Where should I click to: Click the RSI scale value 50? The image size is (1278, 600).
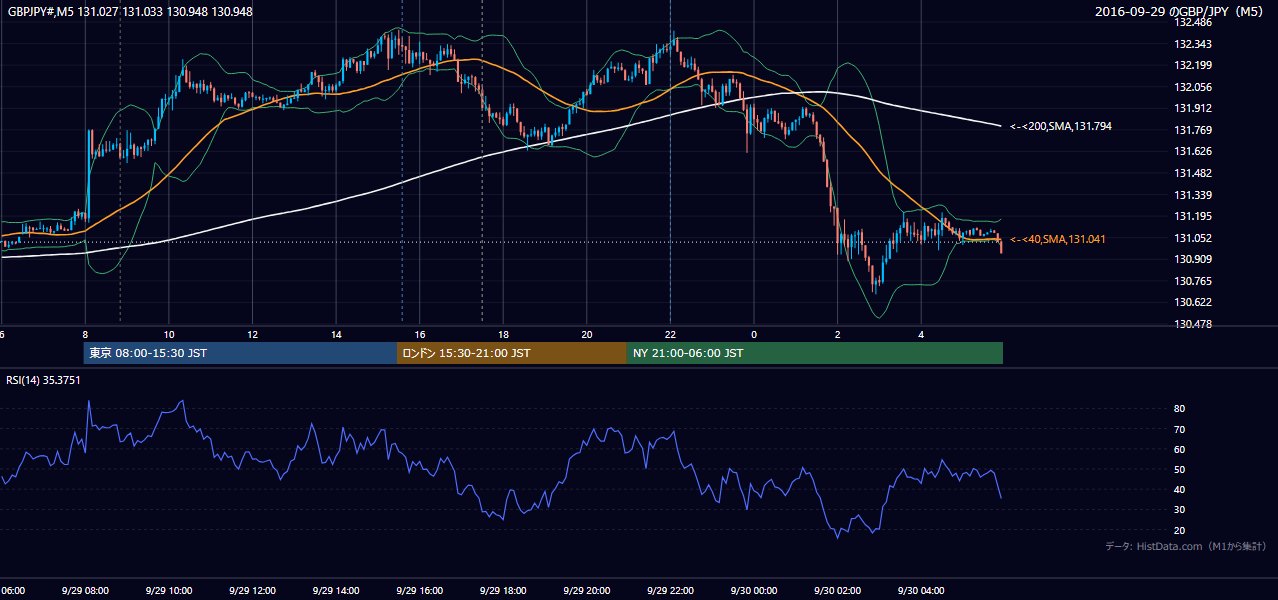1180,469
